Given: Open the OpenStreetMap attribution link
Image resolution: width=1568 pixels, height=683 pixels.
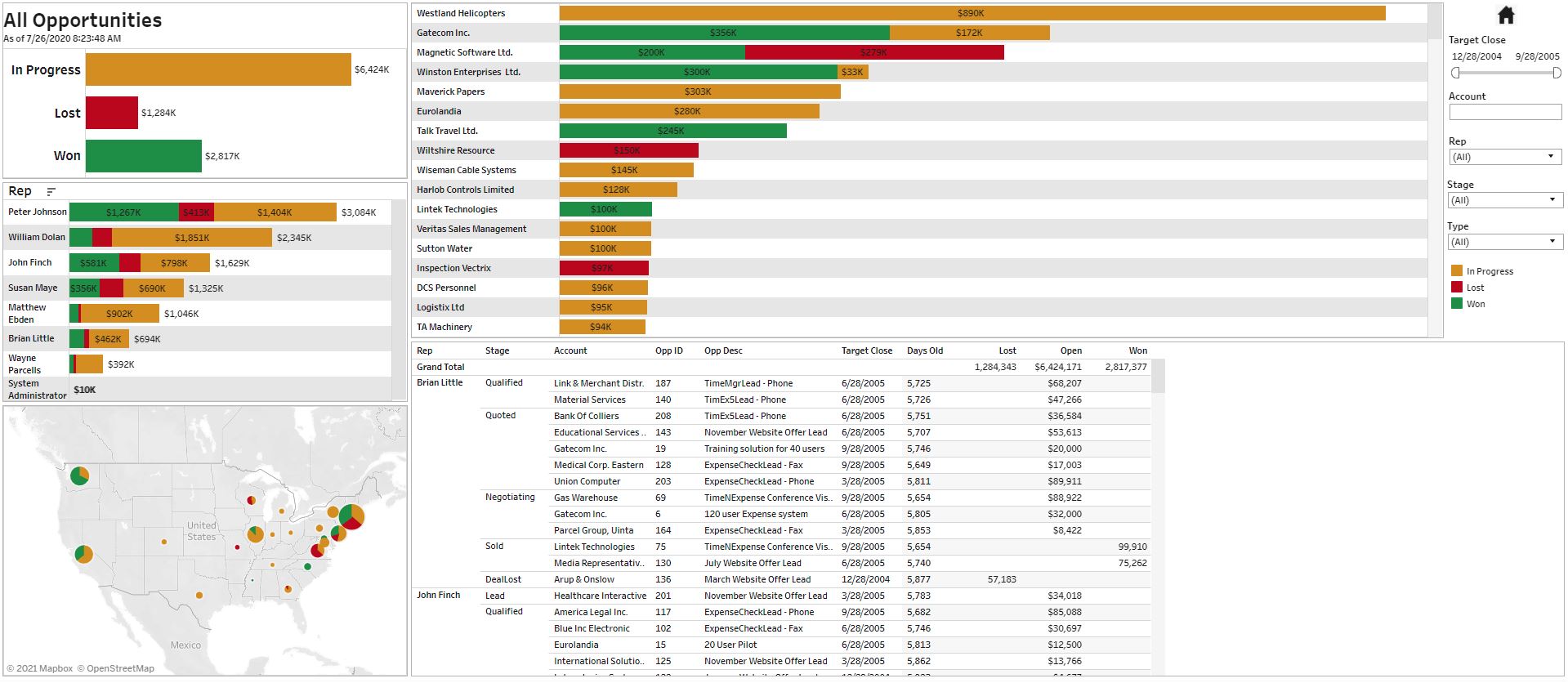Looking at the screenshot, I should click(x=116, y=668).
